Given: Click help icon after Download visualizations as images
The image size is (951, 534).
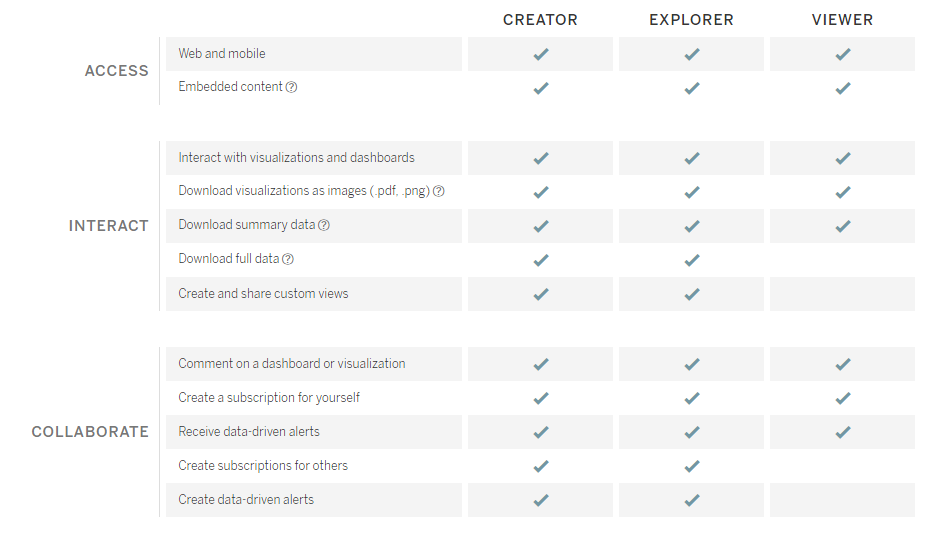Looking at the screenshot, I should coord(439,191).
